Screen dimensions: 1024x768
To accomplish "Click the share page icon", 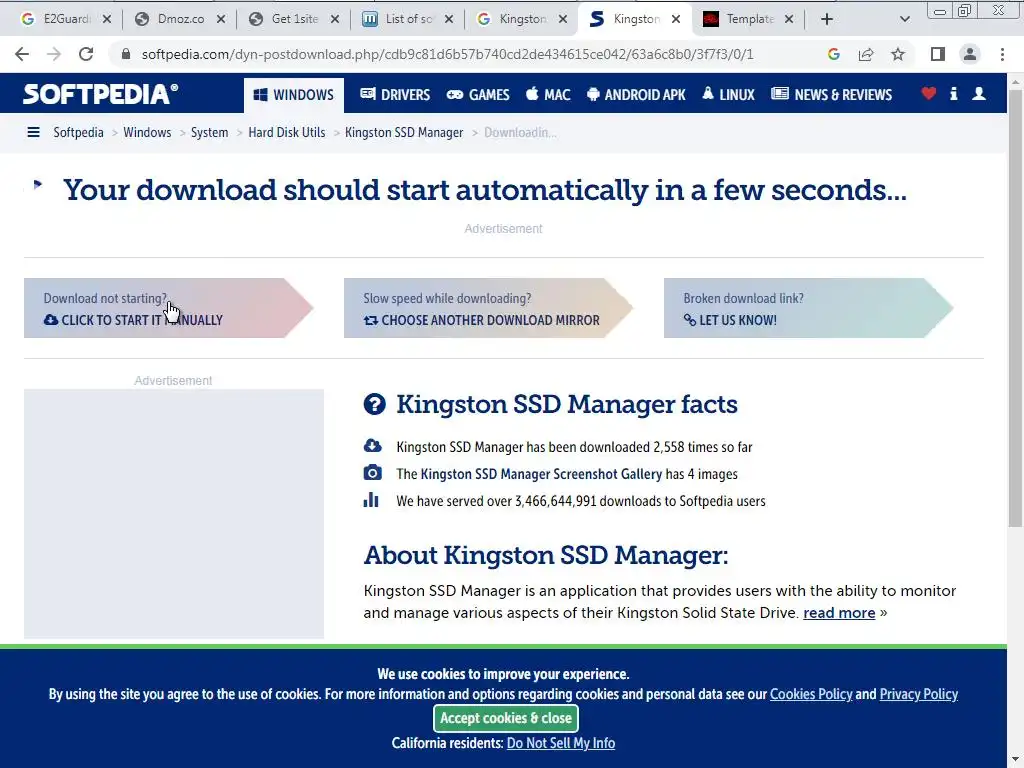I will [x=866, y=54].
